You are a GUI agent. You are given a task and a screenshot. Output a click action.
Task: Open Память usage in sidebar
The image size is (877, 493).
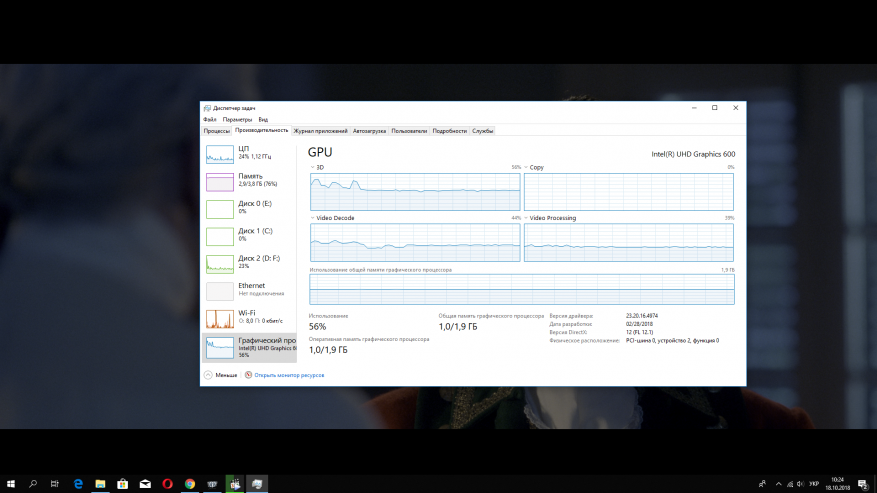pyautogui.click(x=249, y=181)
